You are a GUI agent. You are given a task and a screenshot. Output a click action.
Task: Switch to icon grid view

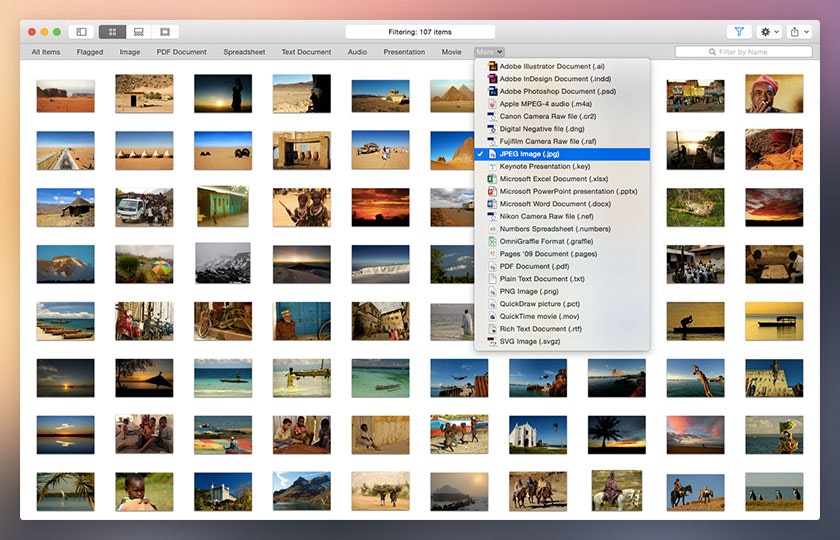(112, 32)
